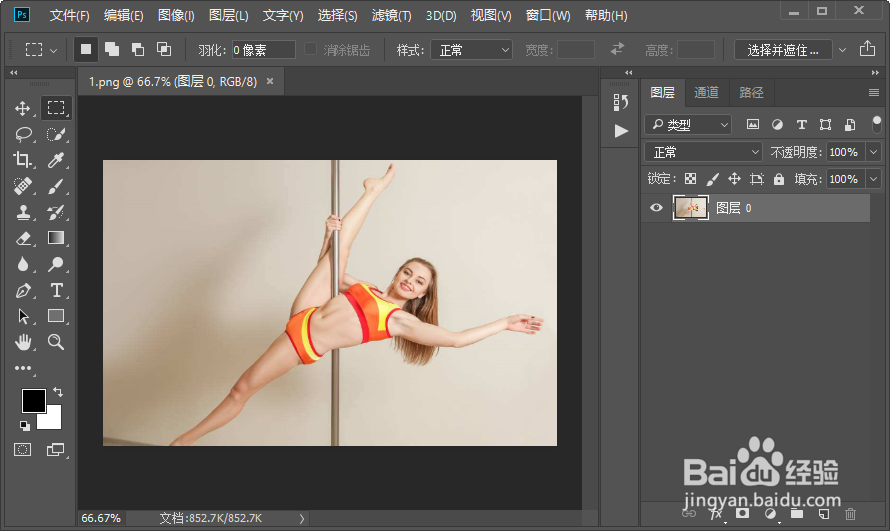Select the Horizontal Type tool
This screenshot has height=531, width=890.
point(56,291)
